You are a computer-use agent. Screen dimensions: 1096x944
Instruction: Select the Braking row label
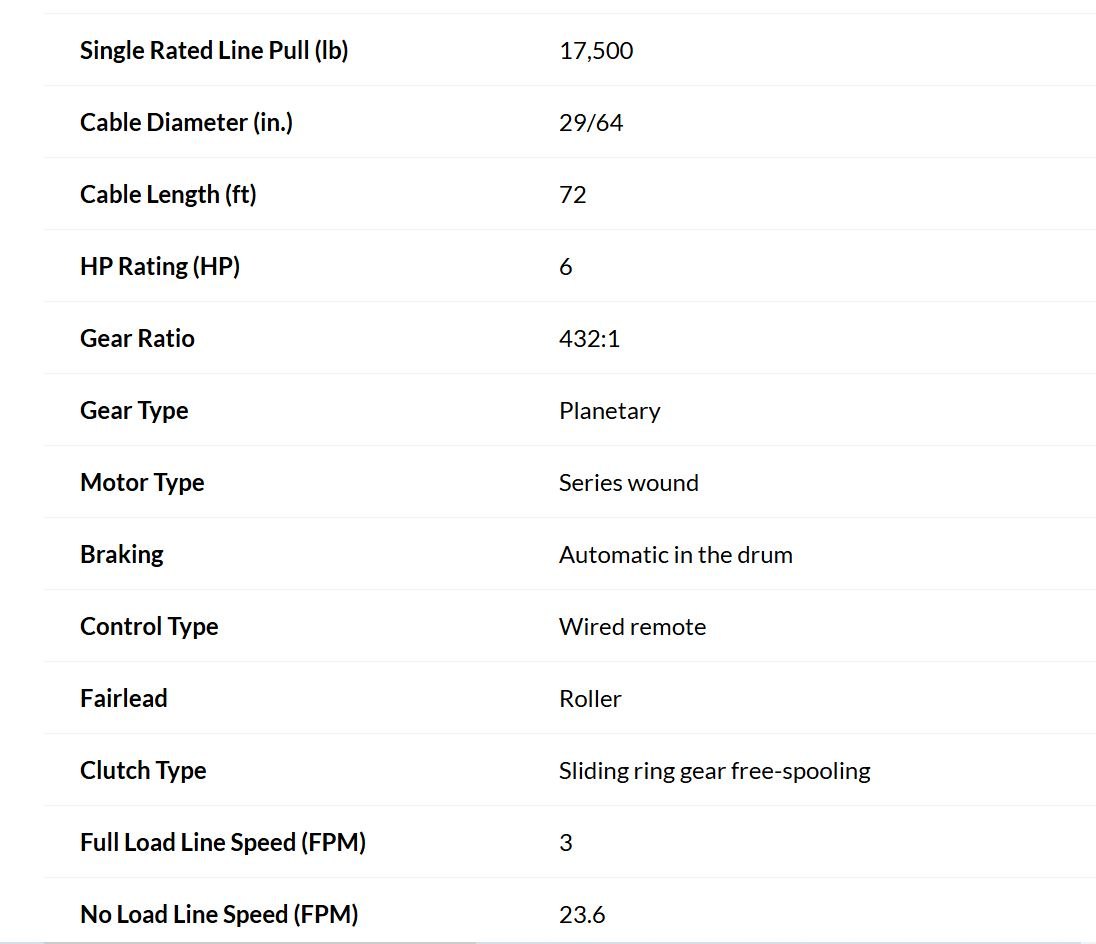tap(122, 554)
